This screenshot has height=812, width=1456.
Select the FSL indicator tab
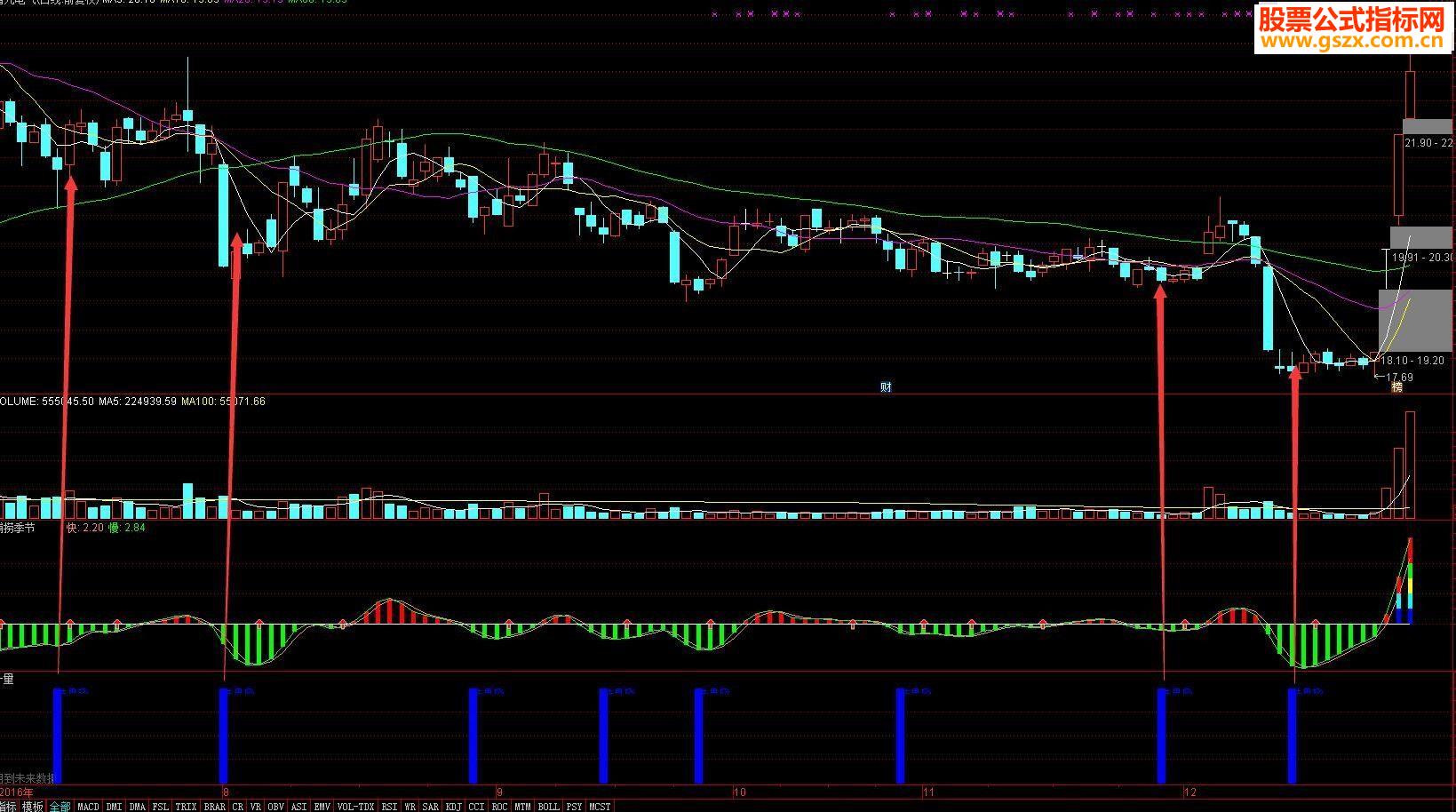(x=160, y=807)
